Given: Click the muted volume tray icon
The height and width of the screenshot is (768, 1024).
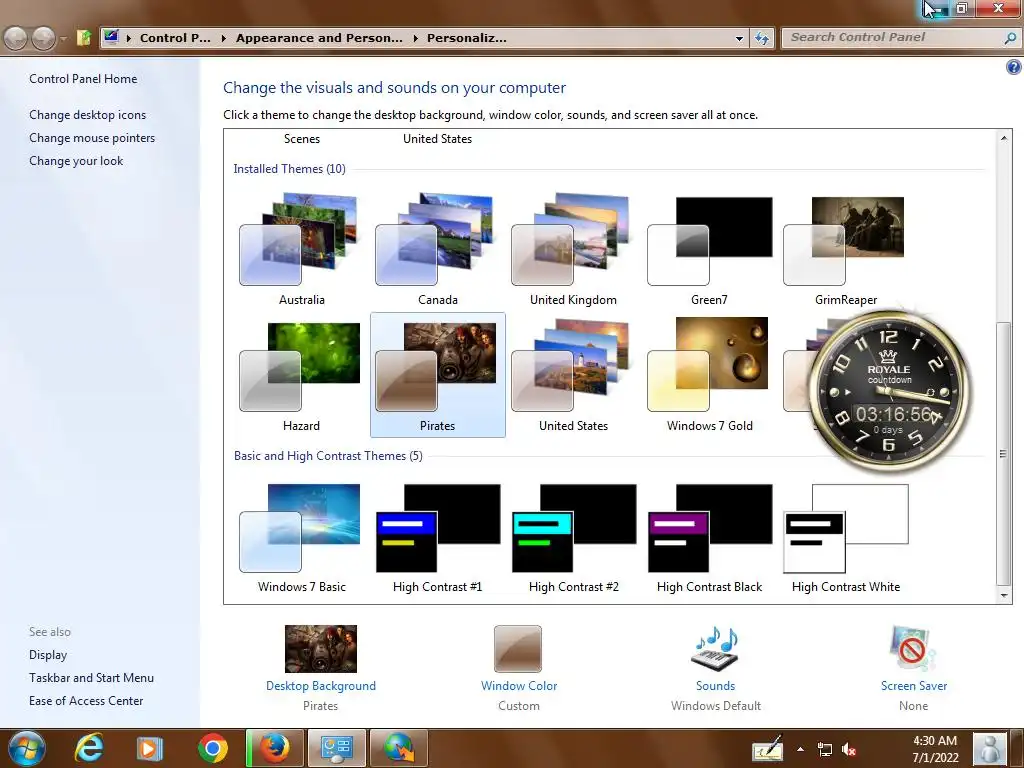Looking at the screenshot, I should pos(849,750).
